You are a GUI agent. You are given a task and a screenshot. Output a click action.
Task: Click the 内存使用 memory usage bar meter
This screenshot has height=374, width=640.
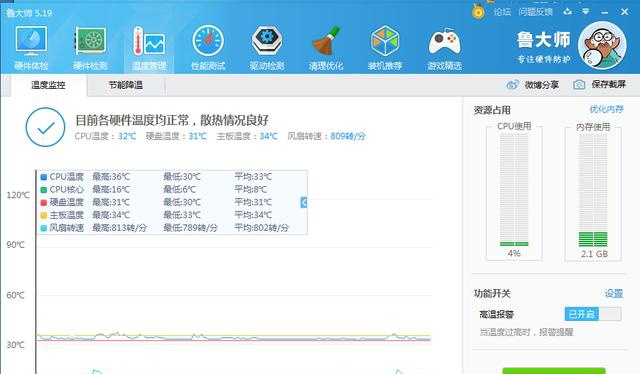pyautogui.click(x=593, y=190)
